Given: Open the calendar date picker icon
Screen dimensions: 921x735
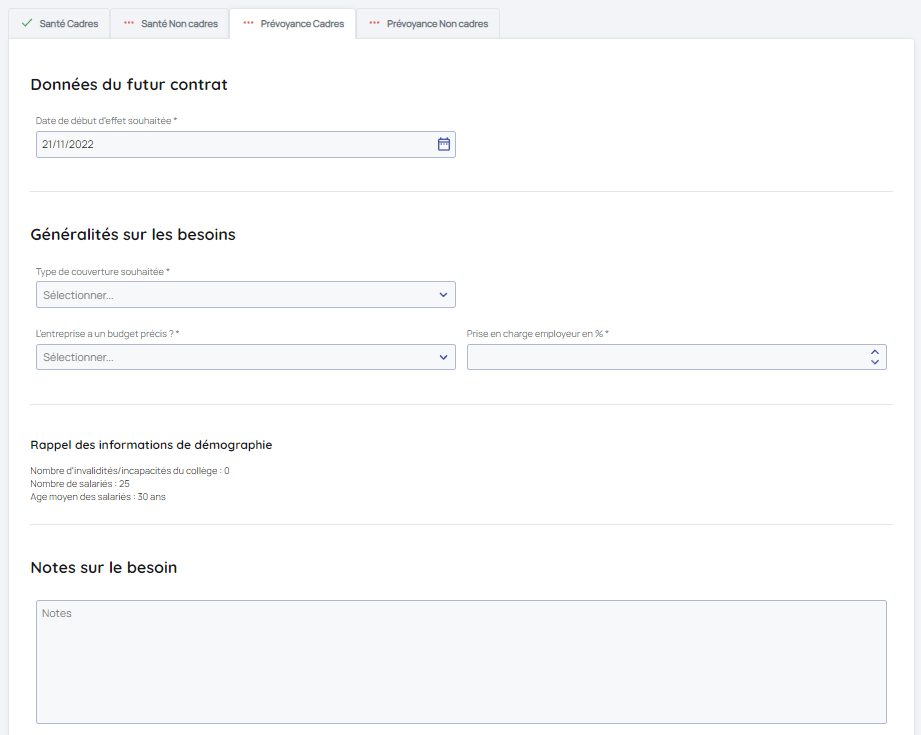Looking at the screenshot, I should [x=444, y=144].
